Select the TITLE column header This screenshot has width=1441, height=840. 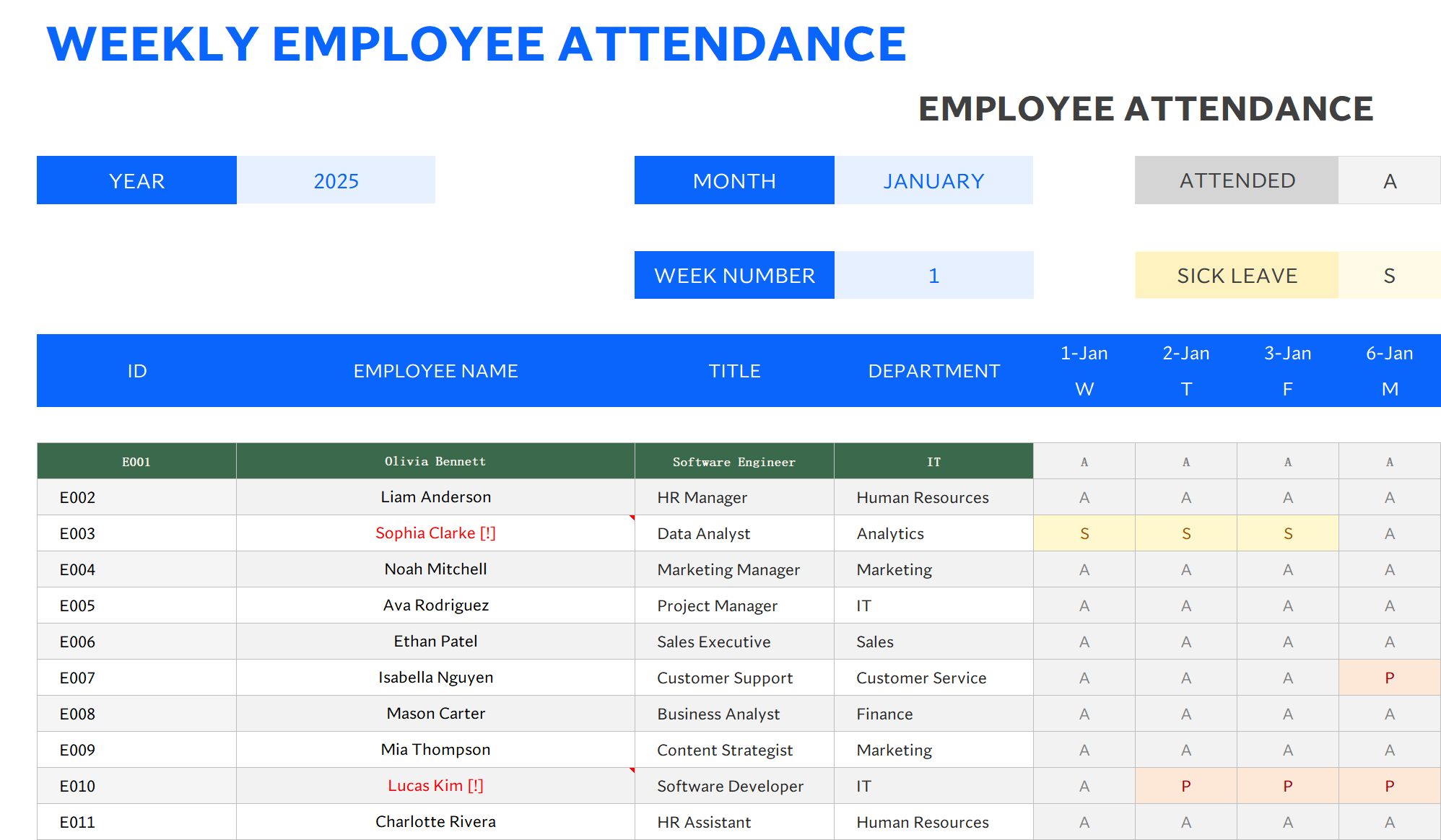734,371
